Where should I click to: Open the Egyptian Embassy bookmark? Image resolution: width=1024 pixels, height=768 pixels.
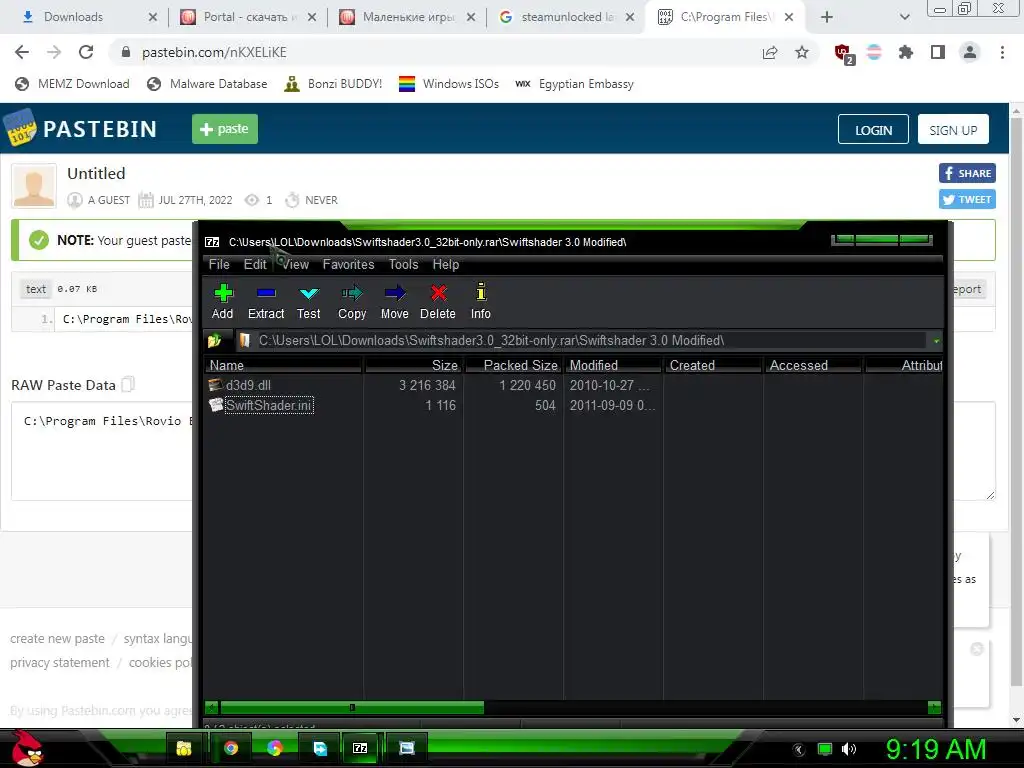(575, 84)
